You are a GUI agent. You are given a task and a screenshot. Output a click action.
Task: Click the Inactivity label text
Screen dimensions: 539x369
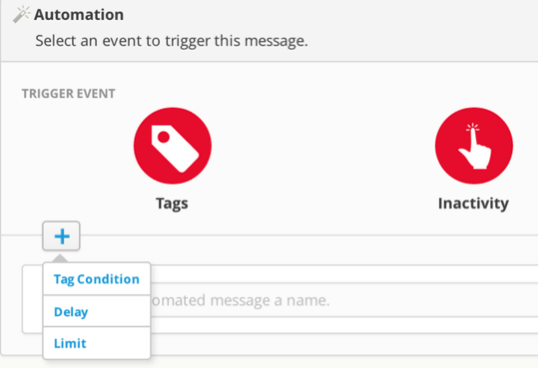pyautogui.click(x=473, y=203)
